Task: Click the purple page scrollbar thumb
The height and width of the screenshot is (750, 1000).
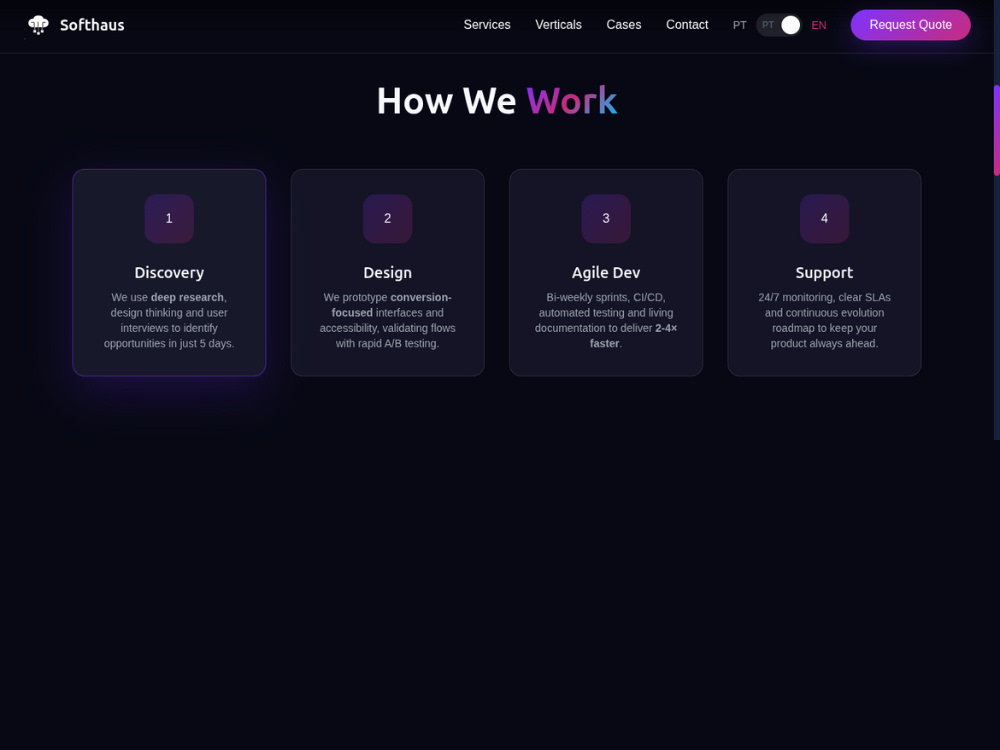Action: pos(996,130)
